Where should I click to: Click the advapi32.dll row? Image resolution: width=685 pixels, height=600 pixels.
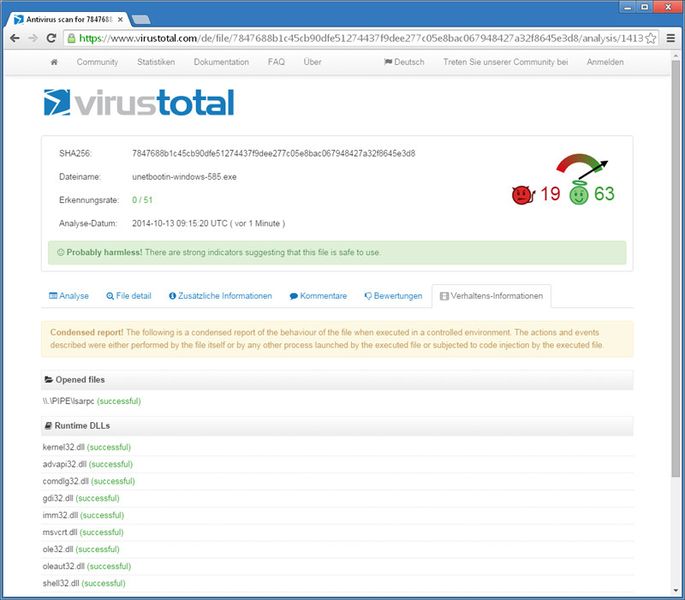coord(337,464)
